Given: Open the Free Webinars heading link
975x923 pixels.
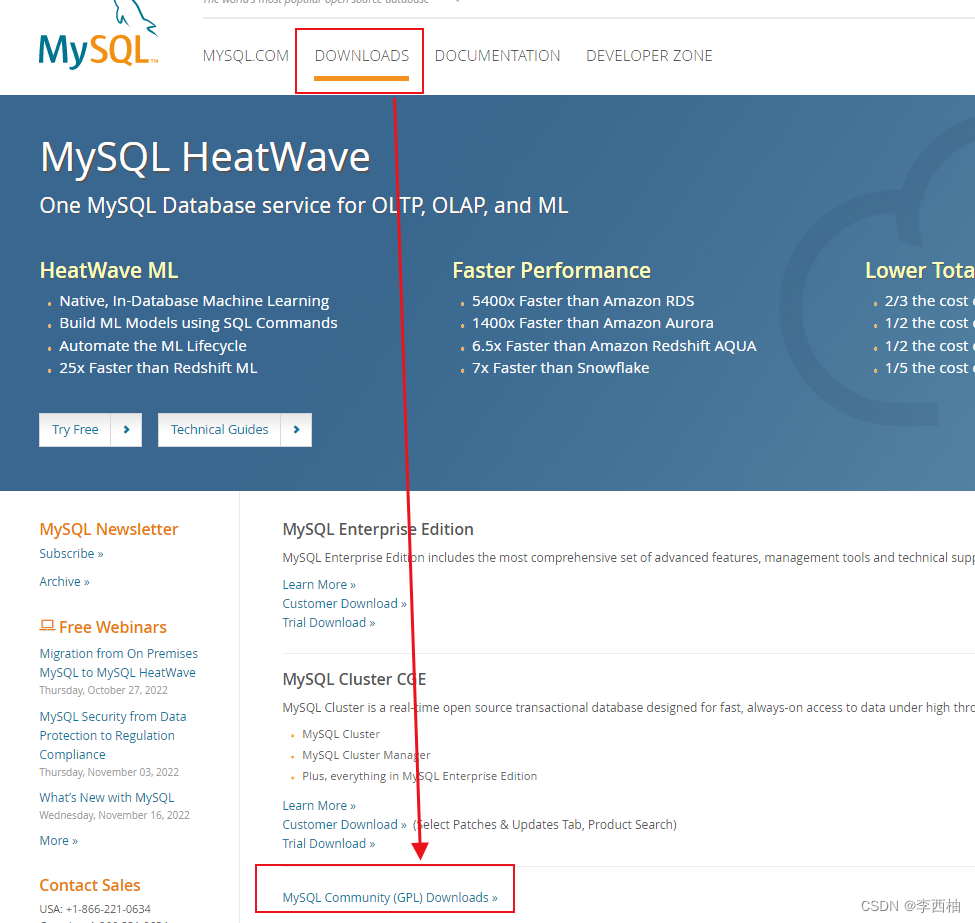Looking at the screenshot, I should click(x=113, y=627).
